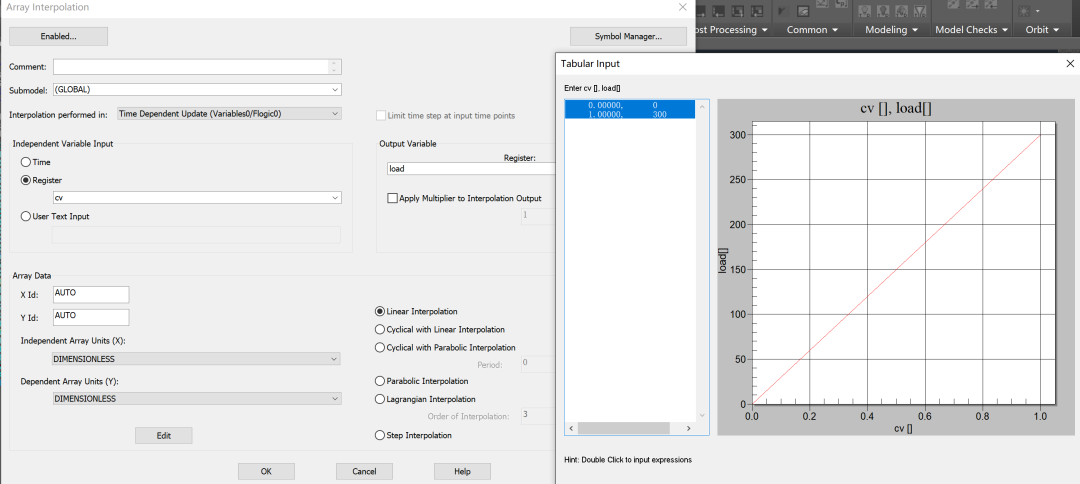
Task: Choose User Text Input option
Action: (26, 216)
